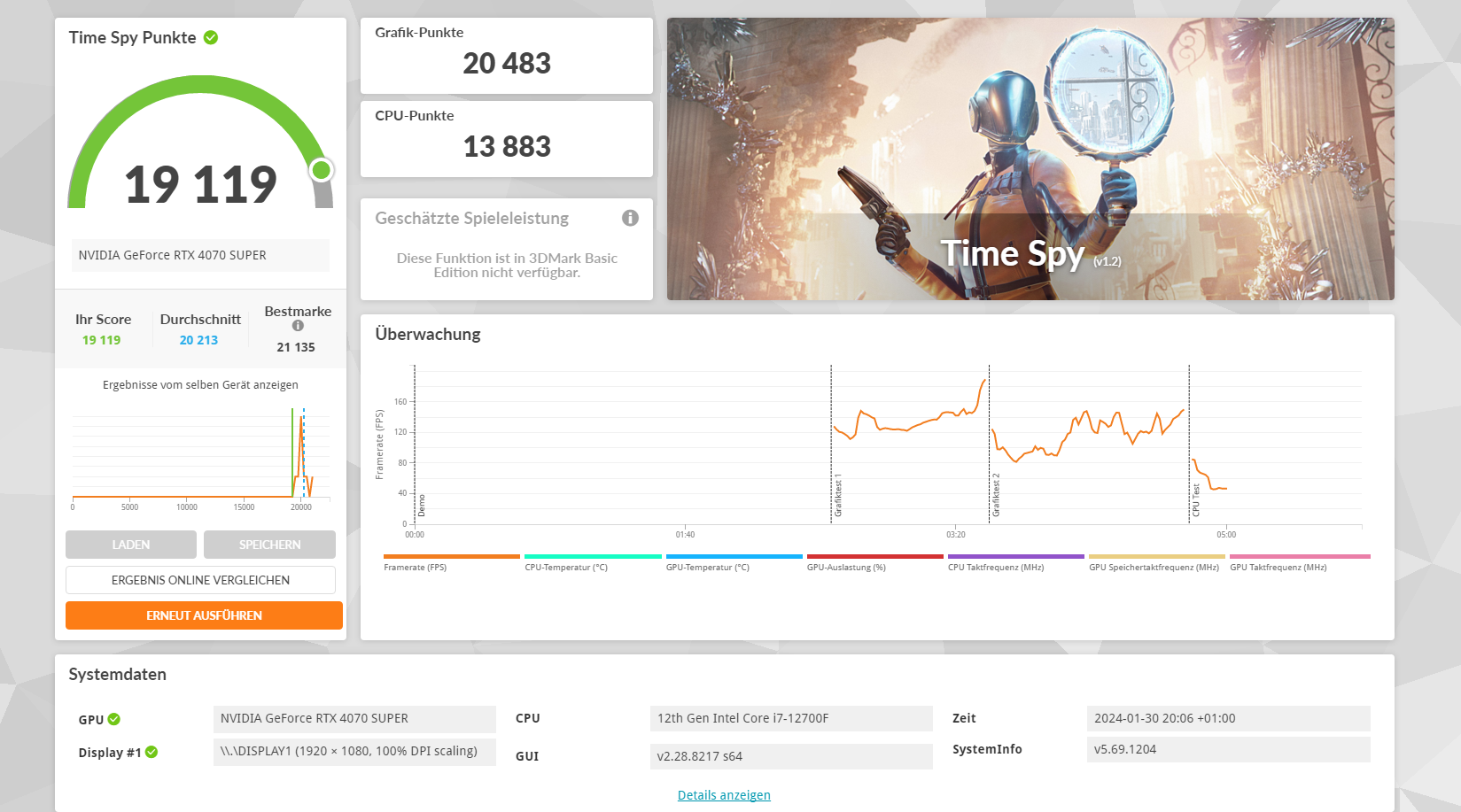
Task: Select Display #1 field \\.\DISPLAY1 value
Action: [354, 751]
